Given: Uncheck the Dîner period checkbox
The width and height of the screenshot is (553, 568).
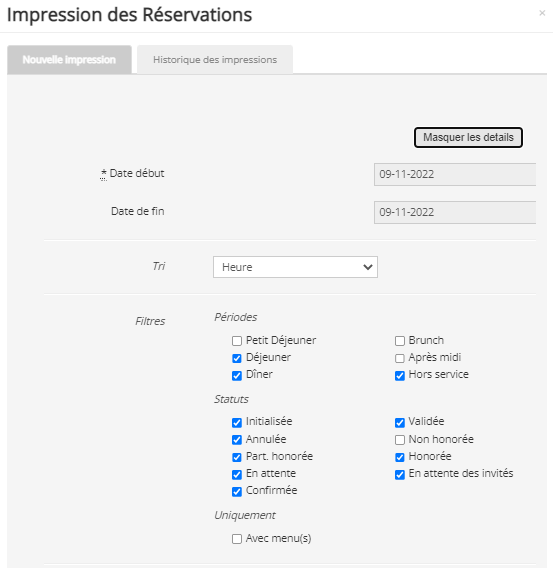Looking at the screenshot, I should (237, 376).
